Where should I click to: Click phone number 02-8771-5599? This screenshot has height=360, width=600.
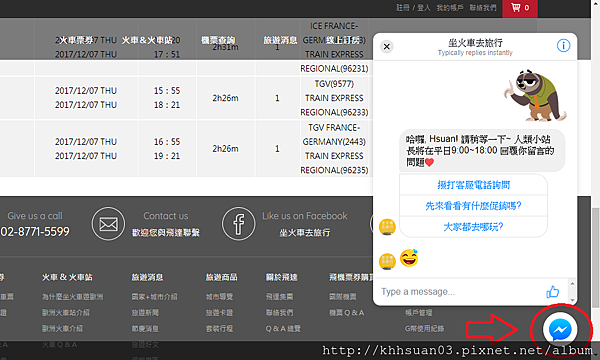click(35, 231)
